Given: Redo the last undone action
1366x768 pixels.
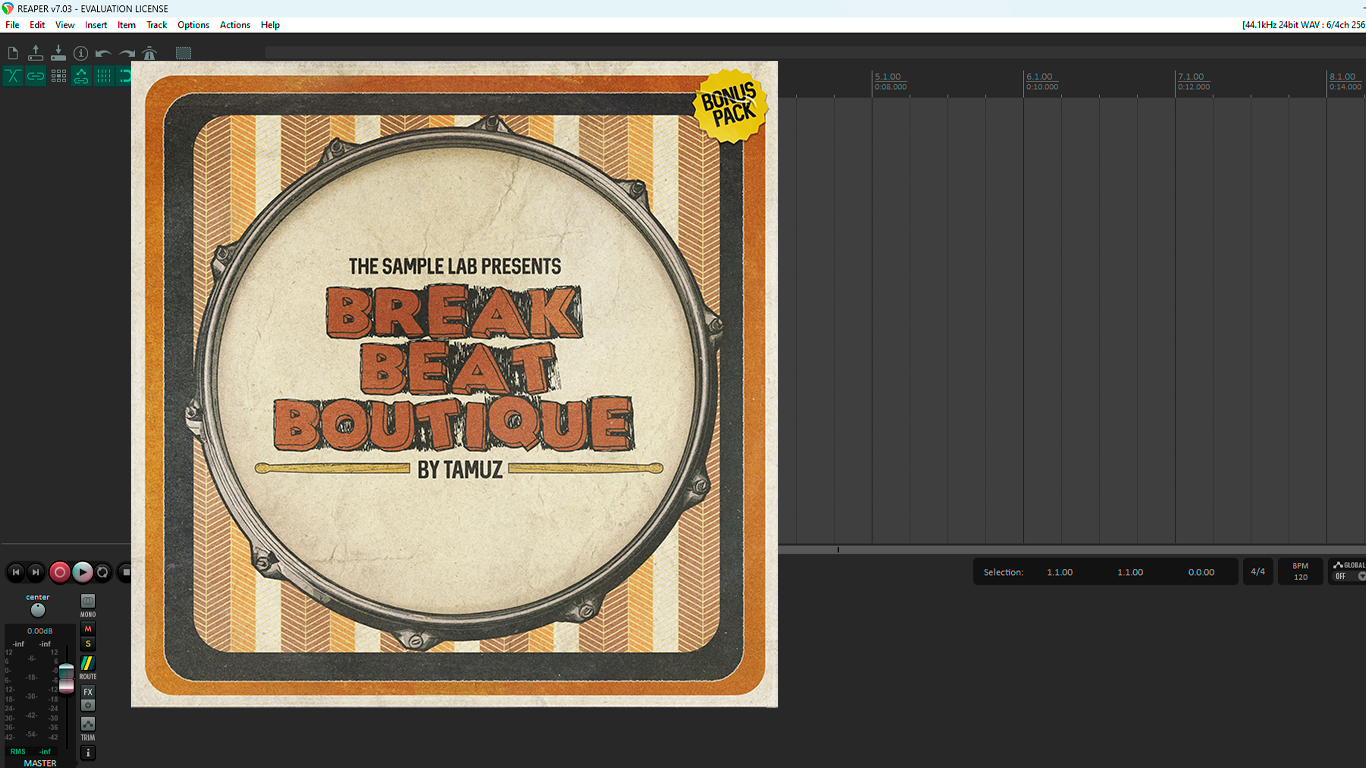Looking at the screenshot, I should (127, 53).
